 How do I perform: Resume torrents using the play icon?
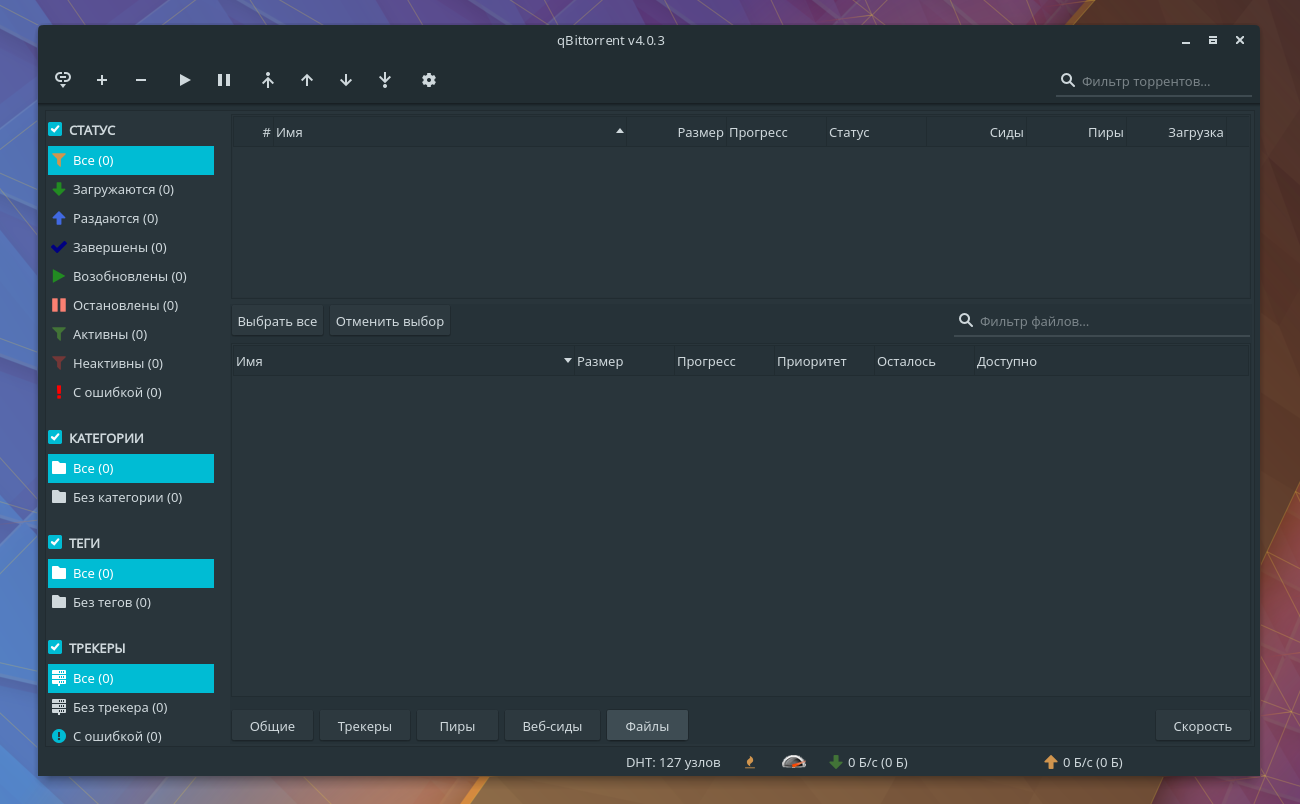click(x=185, y=80)
